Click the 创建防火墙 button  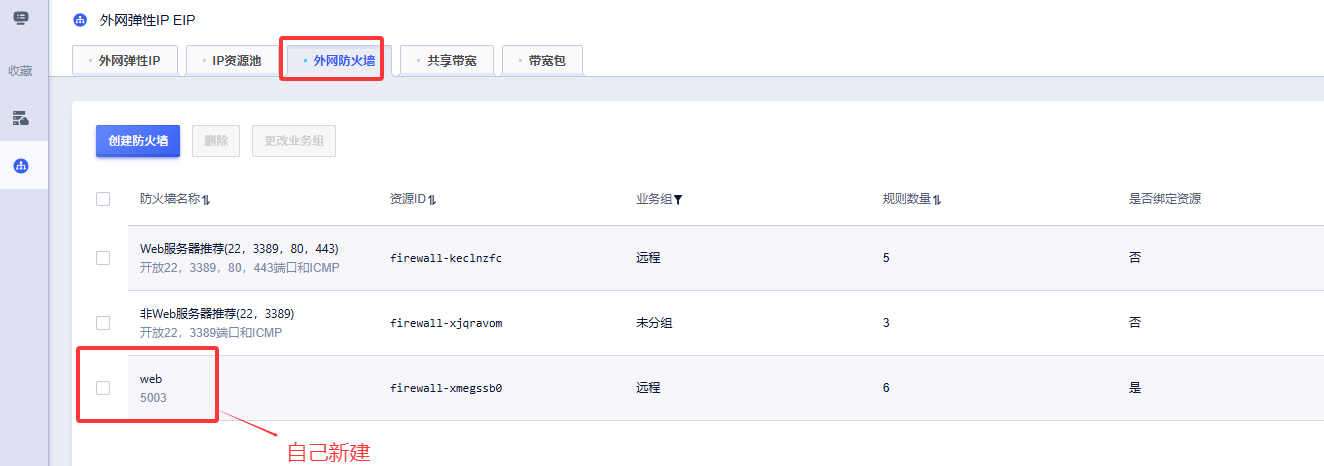tap(138, 141)
